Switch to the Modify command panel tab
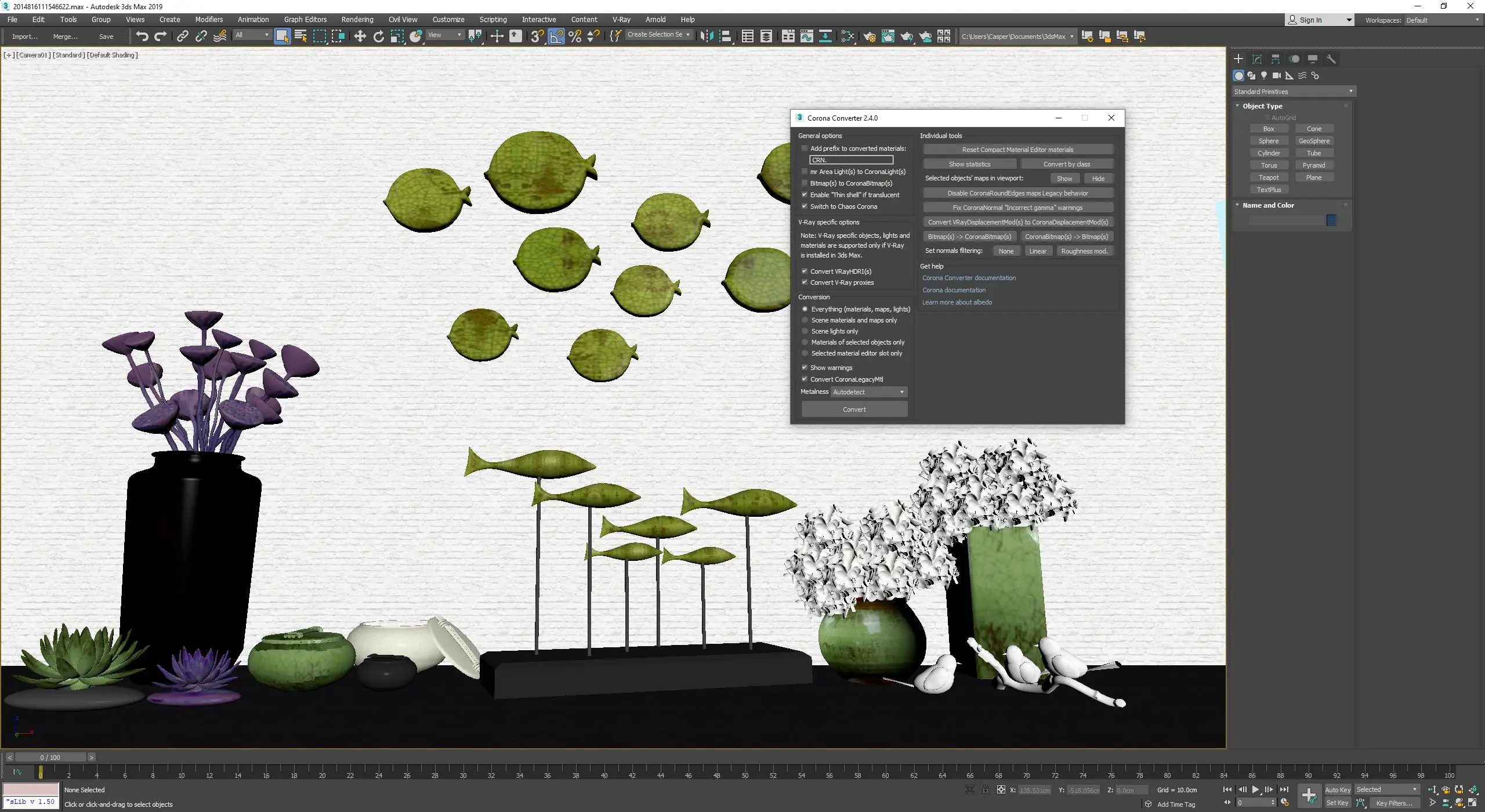Viewport: 1485px width, 812px height. coord(1256,59)
